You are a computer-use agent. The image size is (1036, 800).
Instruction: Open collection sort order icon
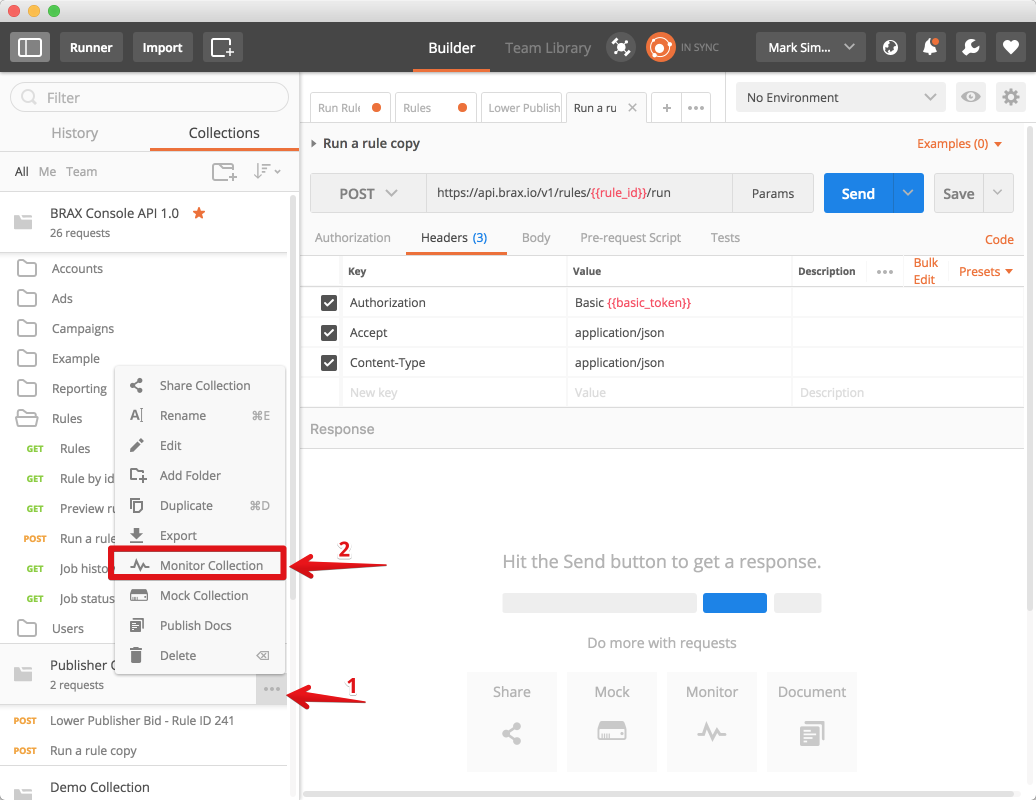coord(266,172)
